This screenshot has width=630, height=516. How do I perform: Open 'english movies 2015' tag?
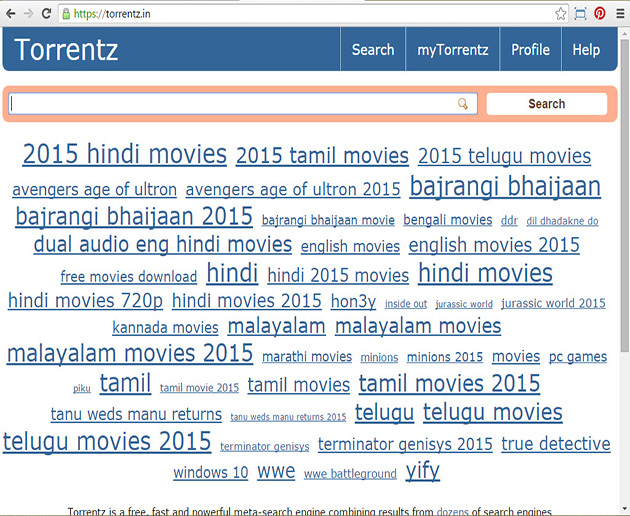point(494,245)
